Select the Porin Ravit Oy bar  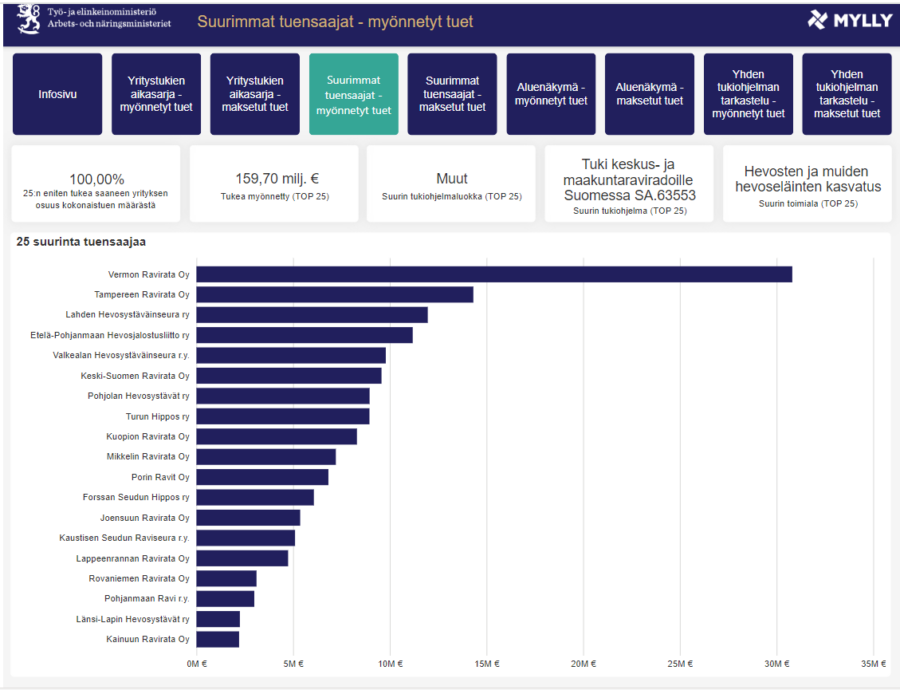point(262,477)
